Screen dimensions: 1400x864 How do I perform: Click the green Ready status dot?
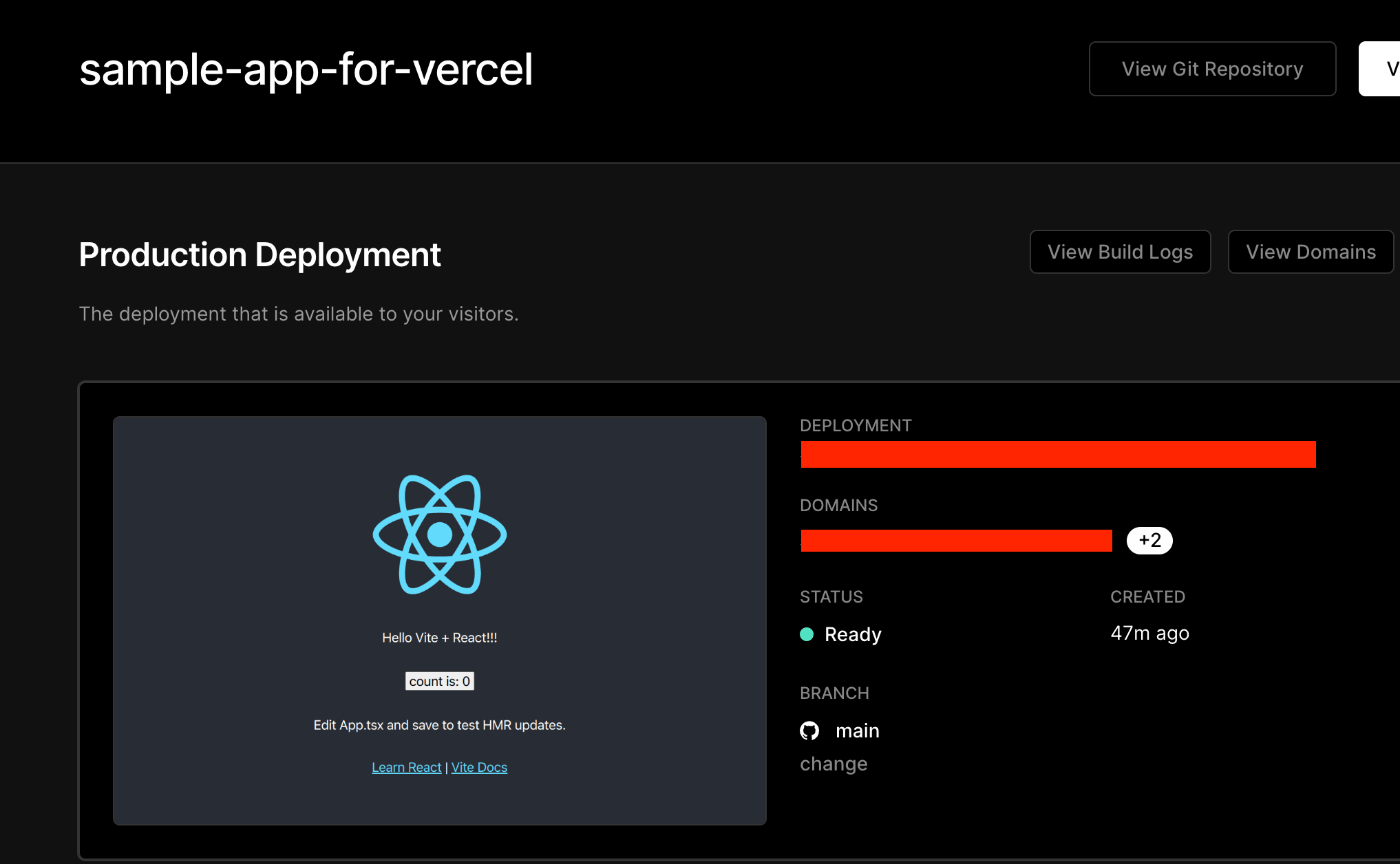point(807,634)
